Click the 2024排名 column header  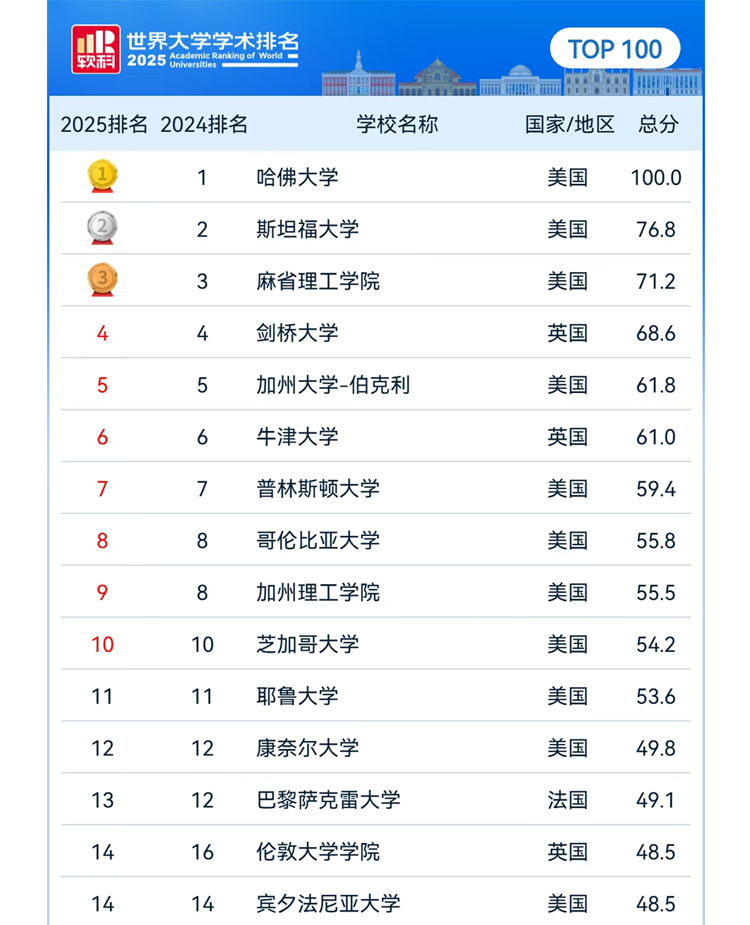pyautogui.click(x=204, y=125)
